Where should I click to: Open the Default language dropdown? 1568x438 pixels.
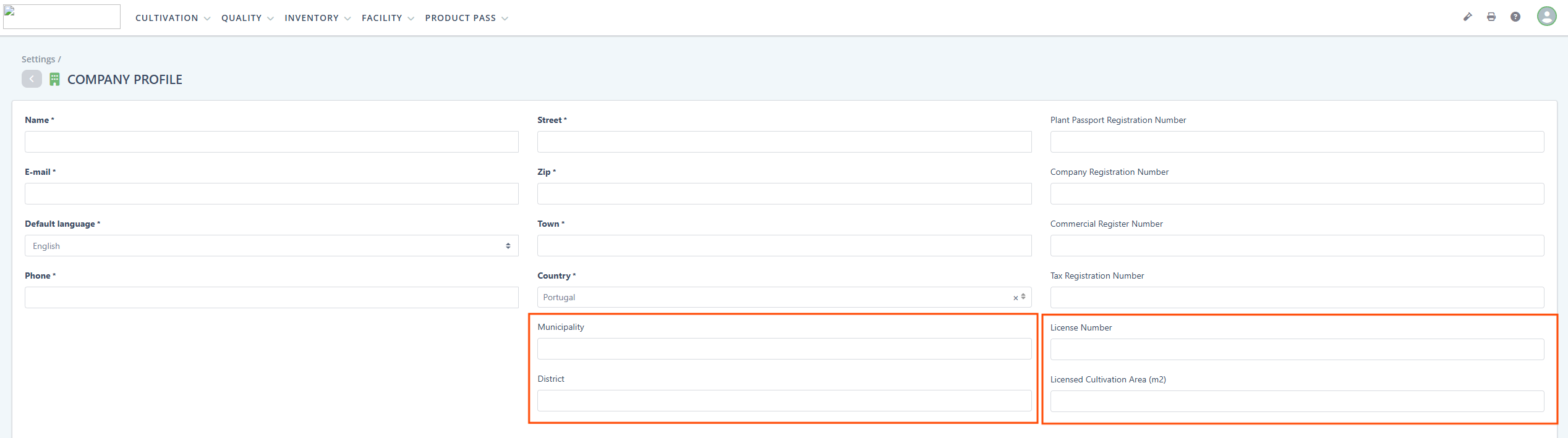pos(271,246)
